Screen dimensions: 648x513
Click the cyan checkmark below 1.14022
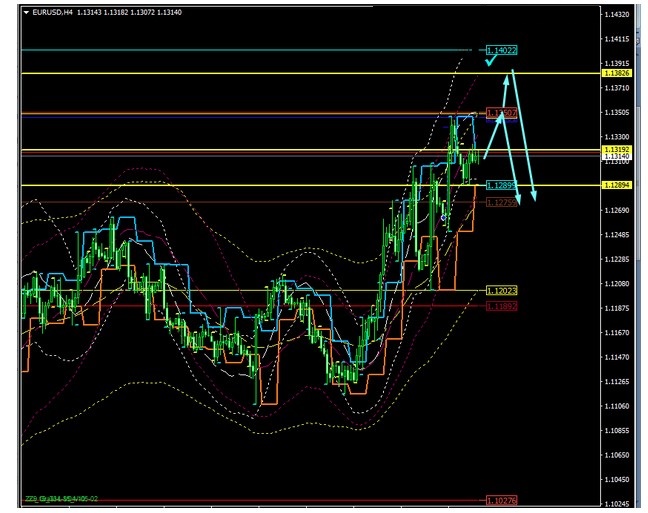tap(489, 62)
